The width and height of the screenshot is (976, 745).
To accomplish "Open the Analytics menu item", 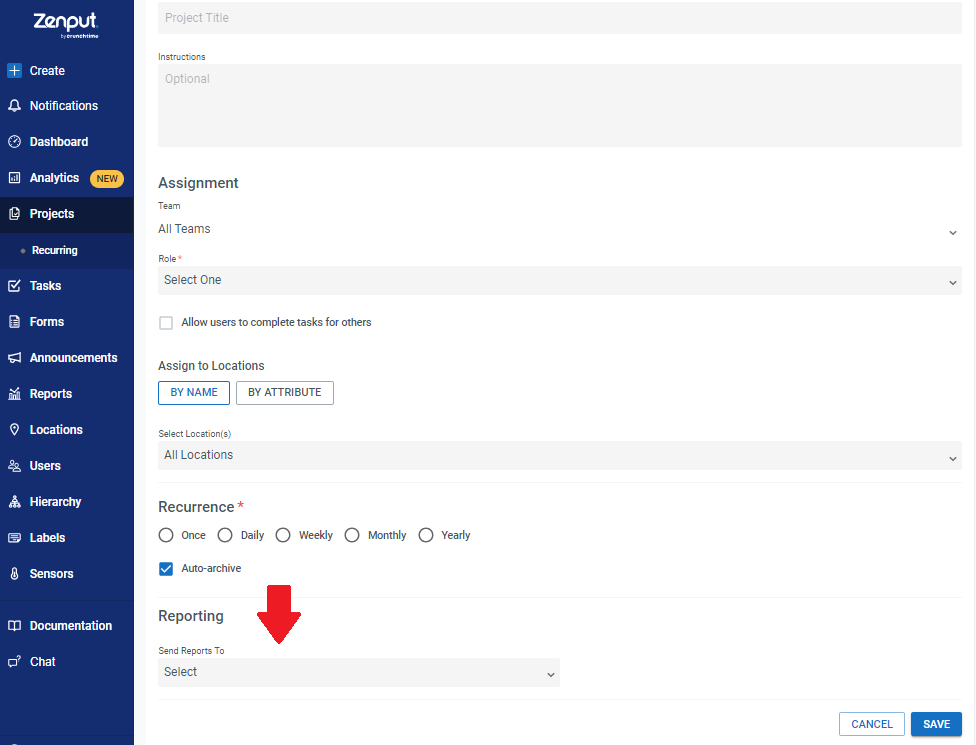I will pos(54,178).
